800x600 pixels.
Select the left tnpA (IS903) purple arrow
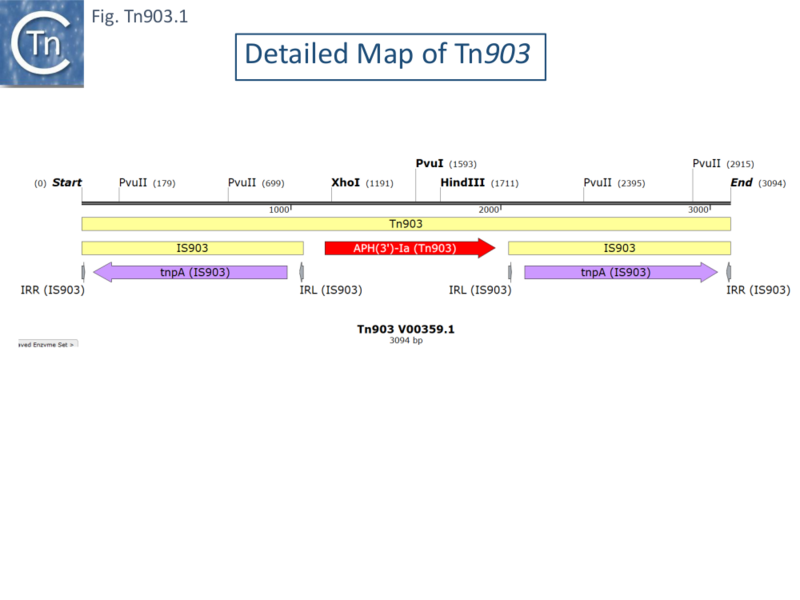click(188, 272)
